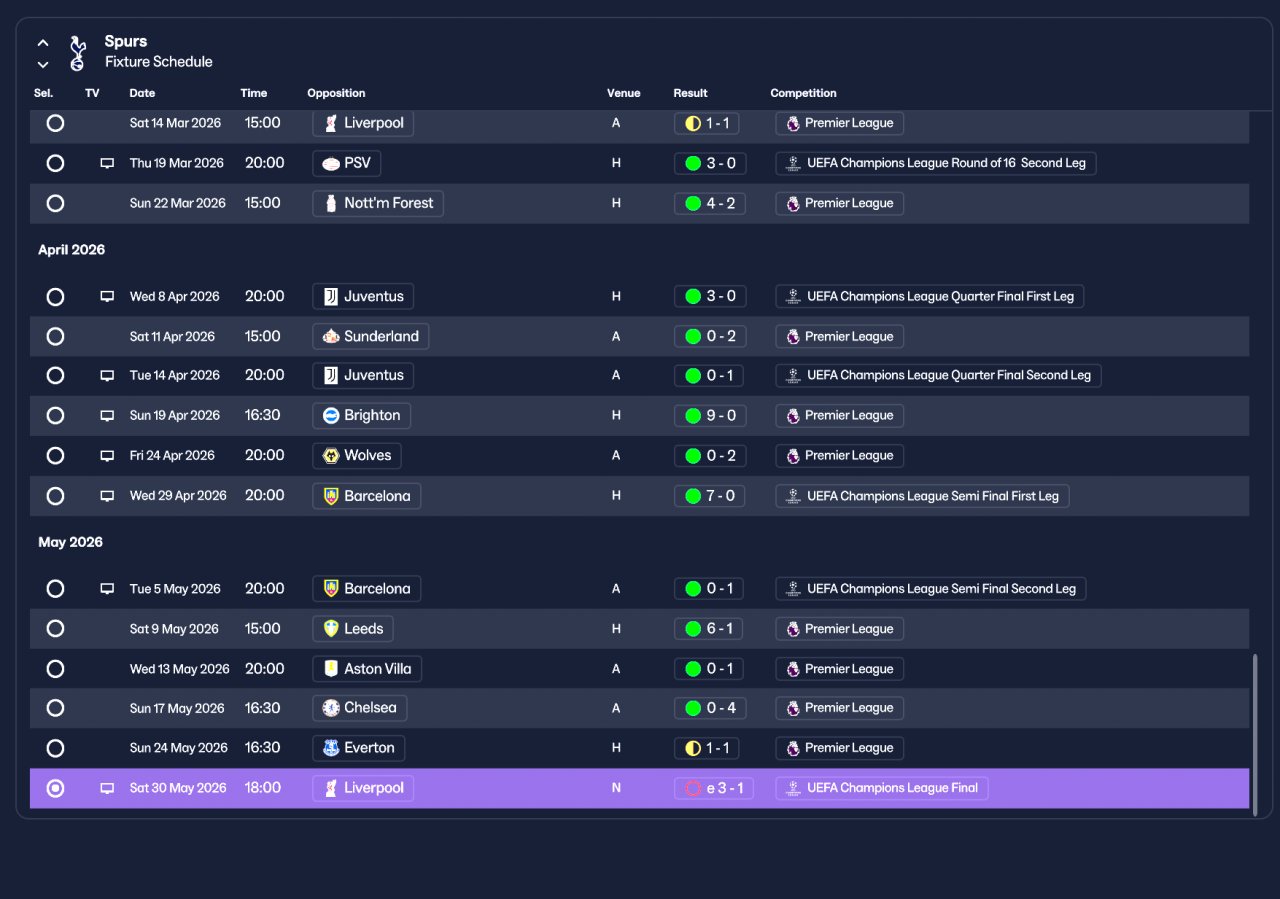Sort by the Competition column header
Image resolution: width=1280 pixels, height=899 pixels.
tap(803, 93)
